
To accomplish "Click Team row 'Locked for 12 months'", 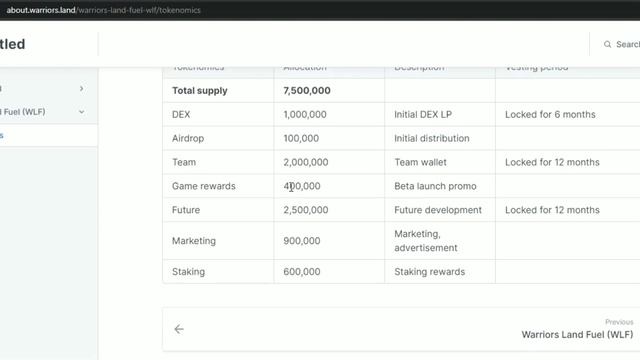I will pyautogui.click(x=552, y=162).
